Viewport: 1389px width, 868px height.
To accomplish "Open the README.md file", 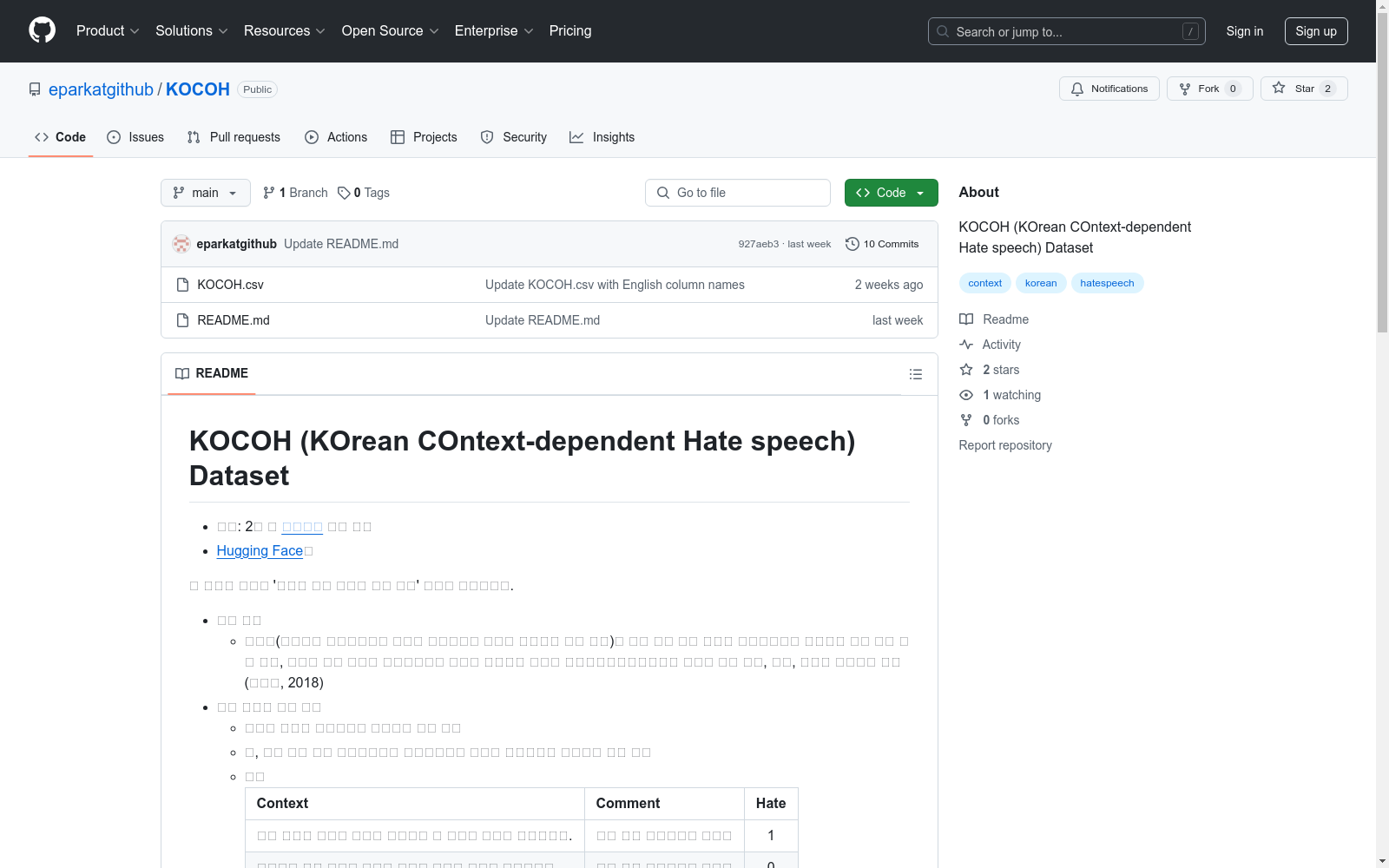I will click(234, 320).
